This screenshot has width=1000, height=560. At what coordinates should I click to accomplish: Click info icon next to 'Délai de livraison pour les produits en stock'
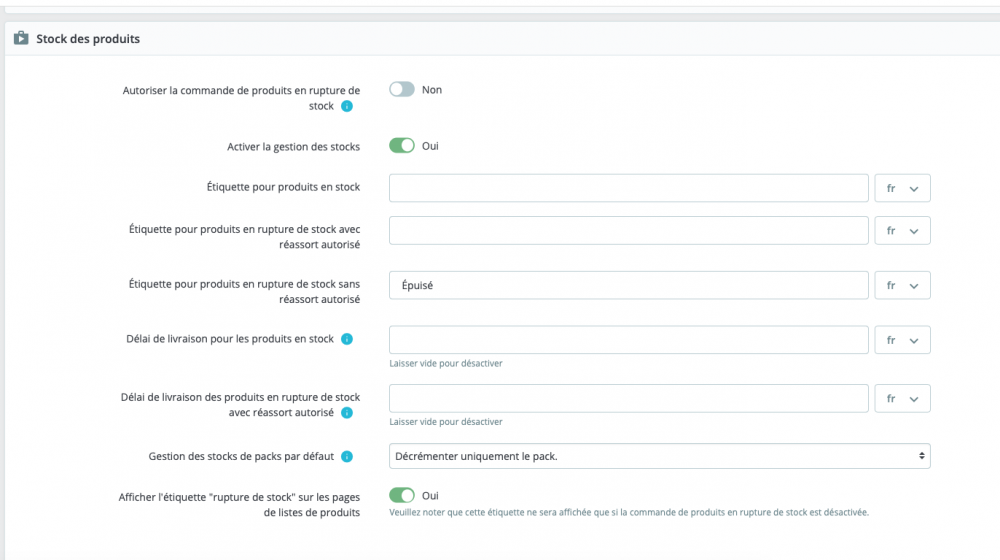coord(347,339)
